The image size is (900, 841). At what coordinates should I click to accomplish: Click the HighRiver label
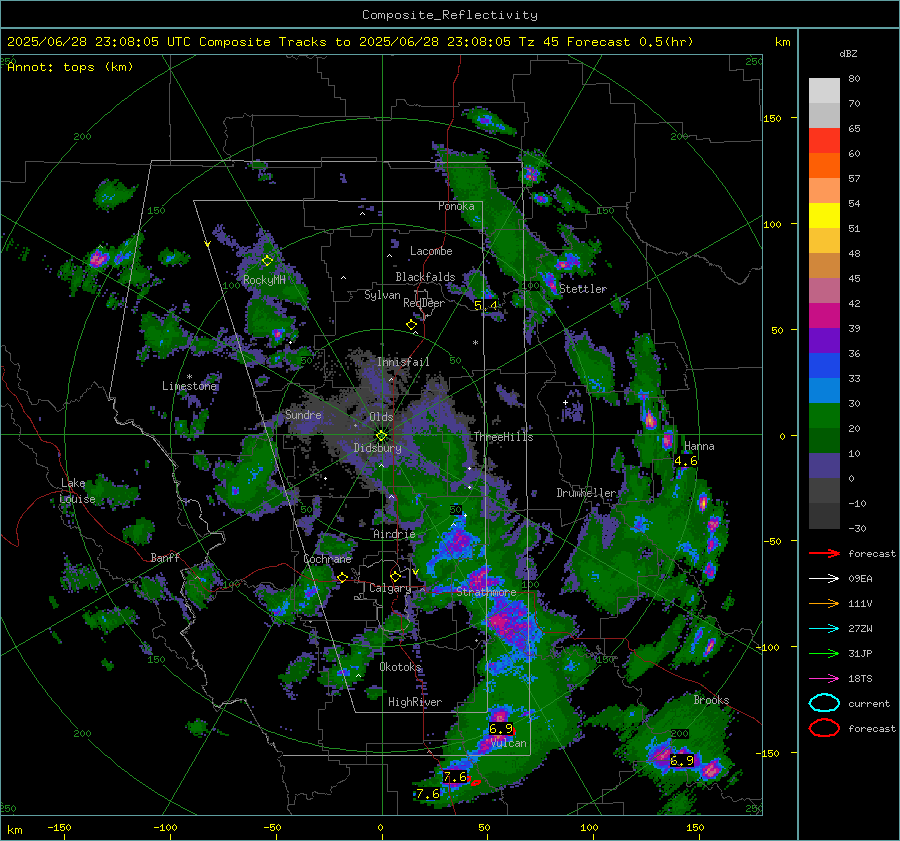[415, 702]
